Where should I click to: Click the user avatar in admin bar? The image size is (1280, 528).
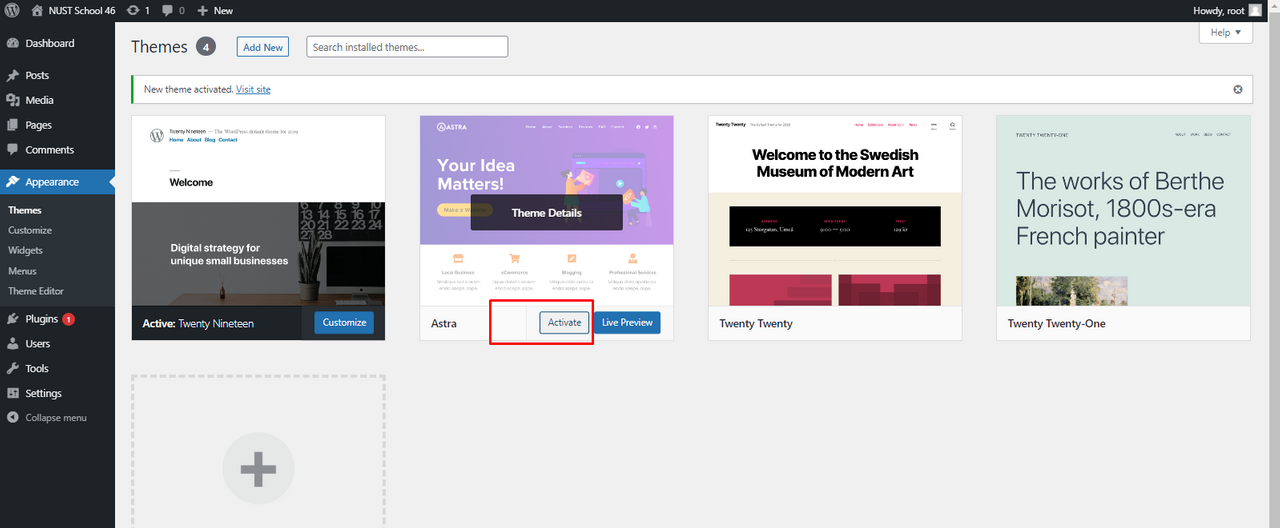[x=1255, y=10]
